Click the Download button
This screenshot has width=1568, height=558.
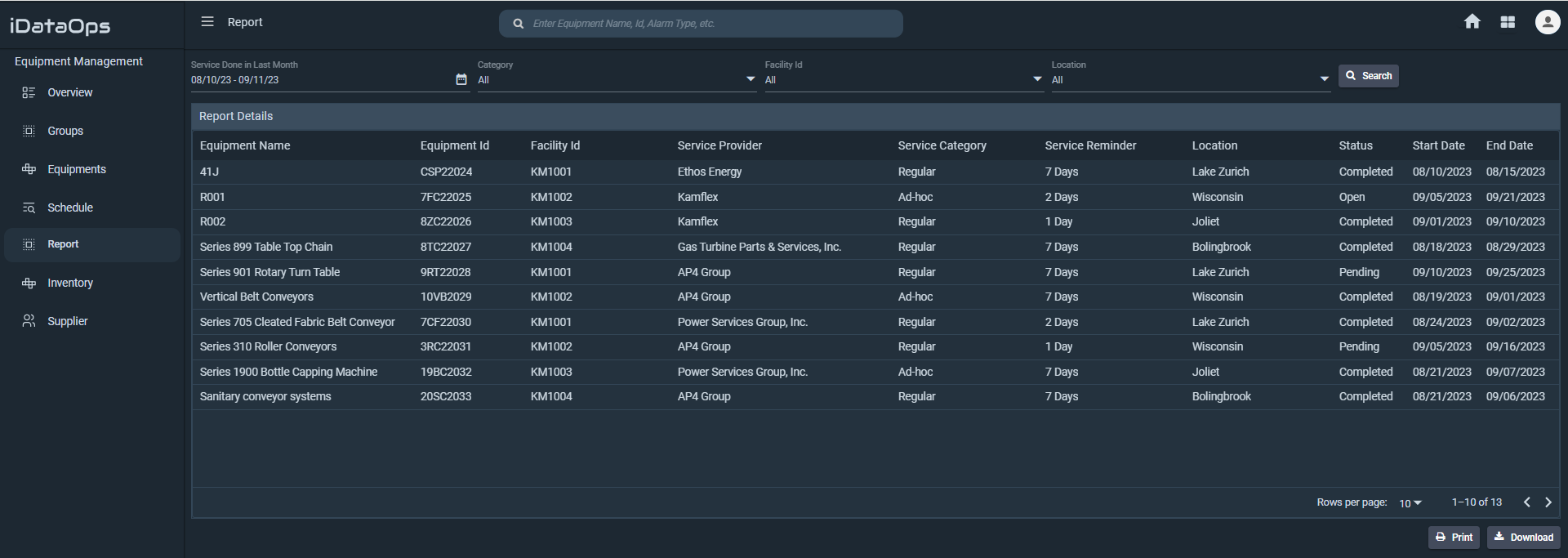tap(1524, 538)
